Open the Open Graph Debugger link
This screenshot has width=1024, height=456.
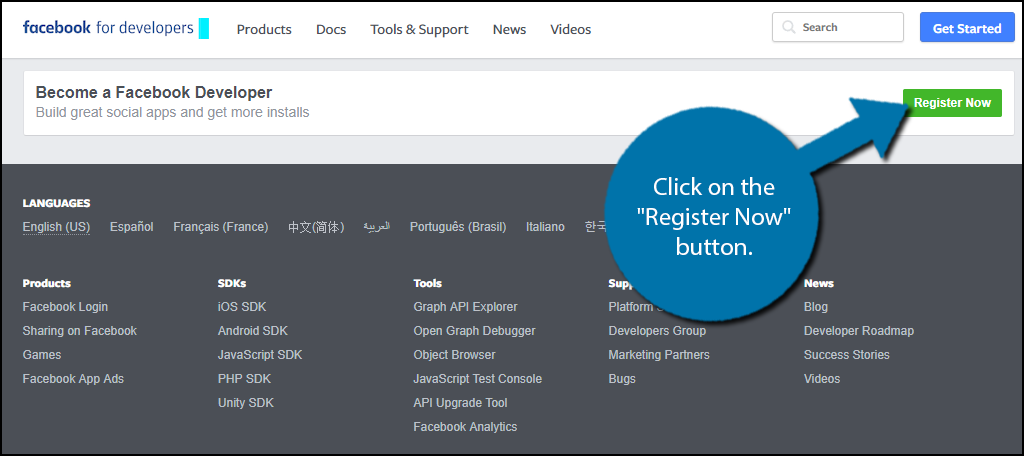[x=475, y=331]
